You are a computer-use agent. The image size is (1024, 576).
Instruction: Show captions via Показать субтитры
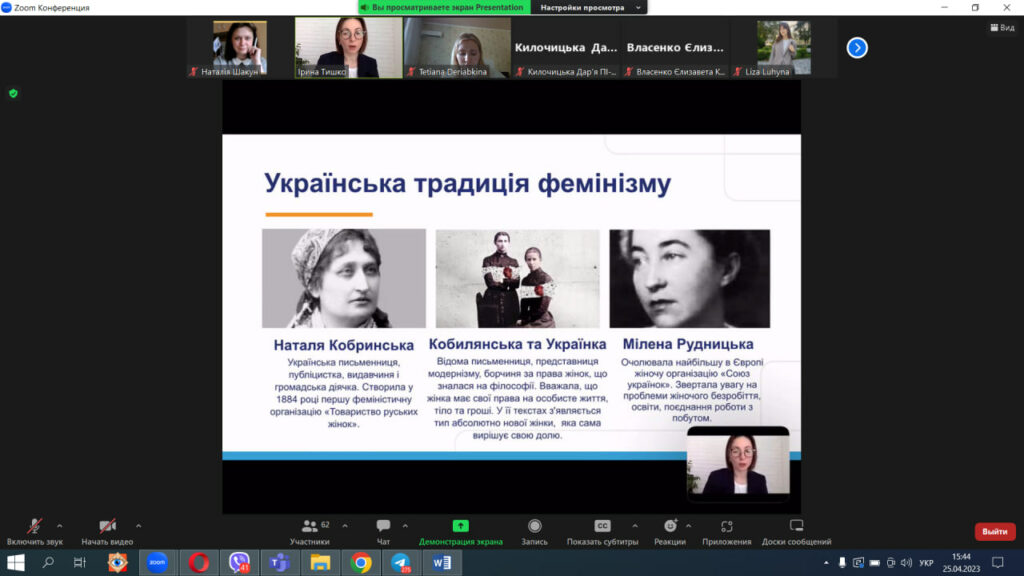602,526
